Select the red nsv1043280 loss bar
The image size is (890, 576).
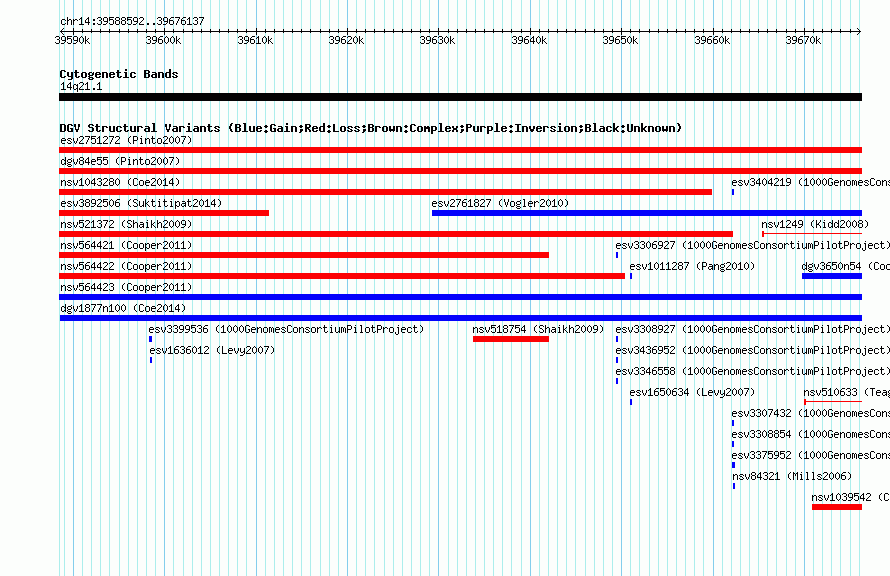point(385,192)
